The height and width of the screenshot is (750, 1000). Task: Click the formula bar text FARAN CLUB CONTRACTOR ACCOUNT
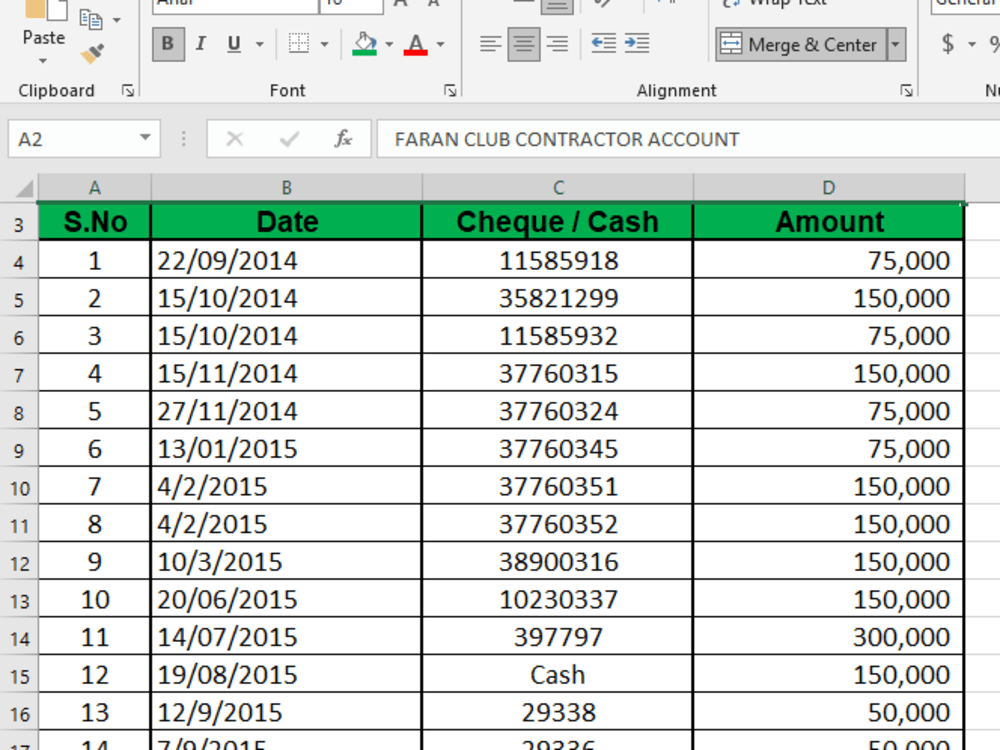click(567, 140)
